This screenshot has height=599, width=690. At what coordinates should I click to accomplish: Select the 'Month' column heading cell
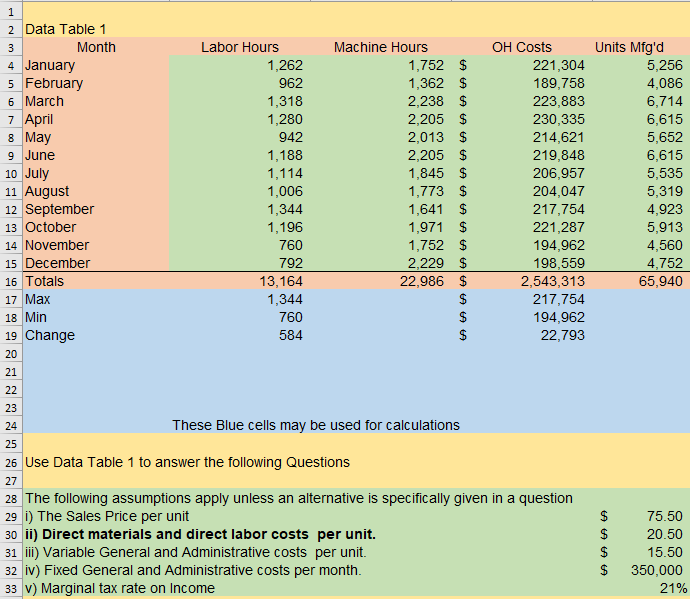(96, 47)
